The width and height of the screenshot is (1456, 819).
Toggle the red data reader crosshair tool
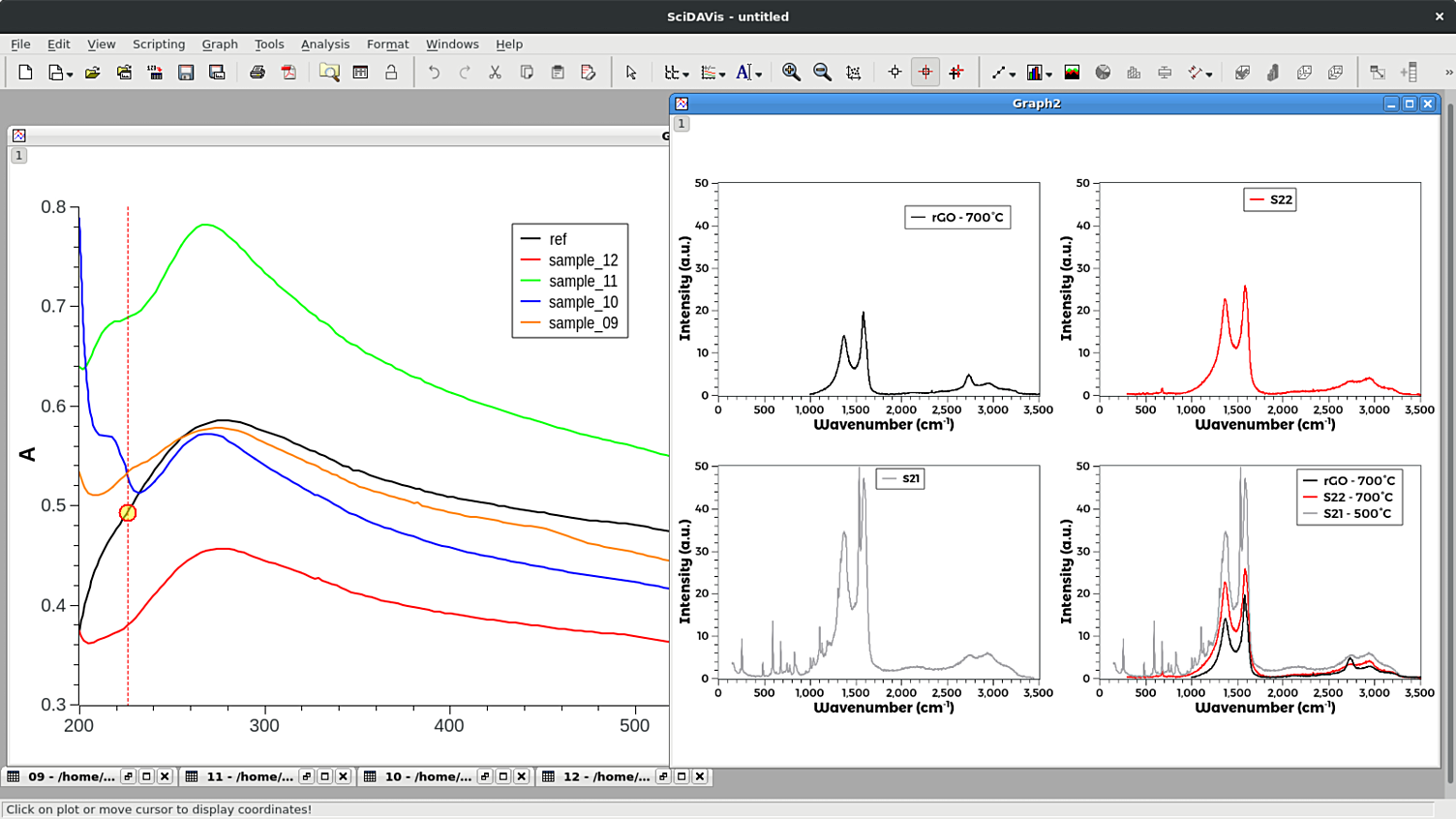pos(925,73)
